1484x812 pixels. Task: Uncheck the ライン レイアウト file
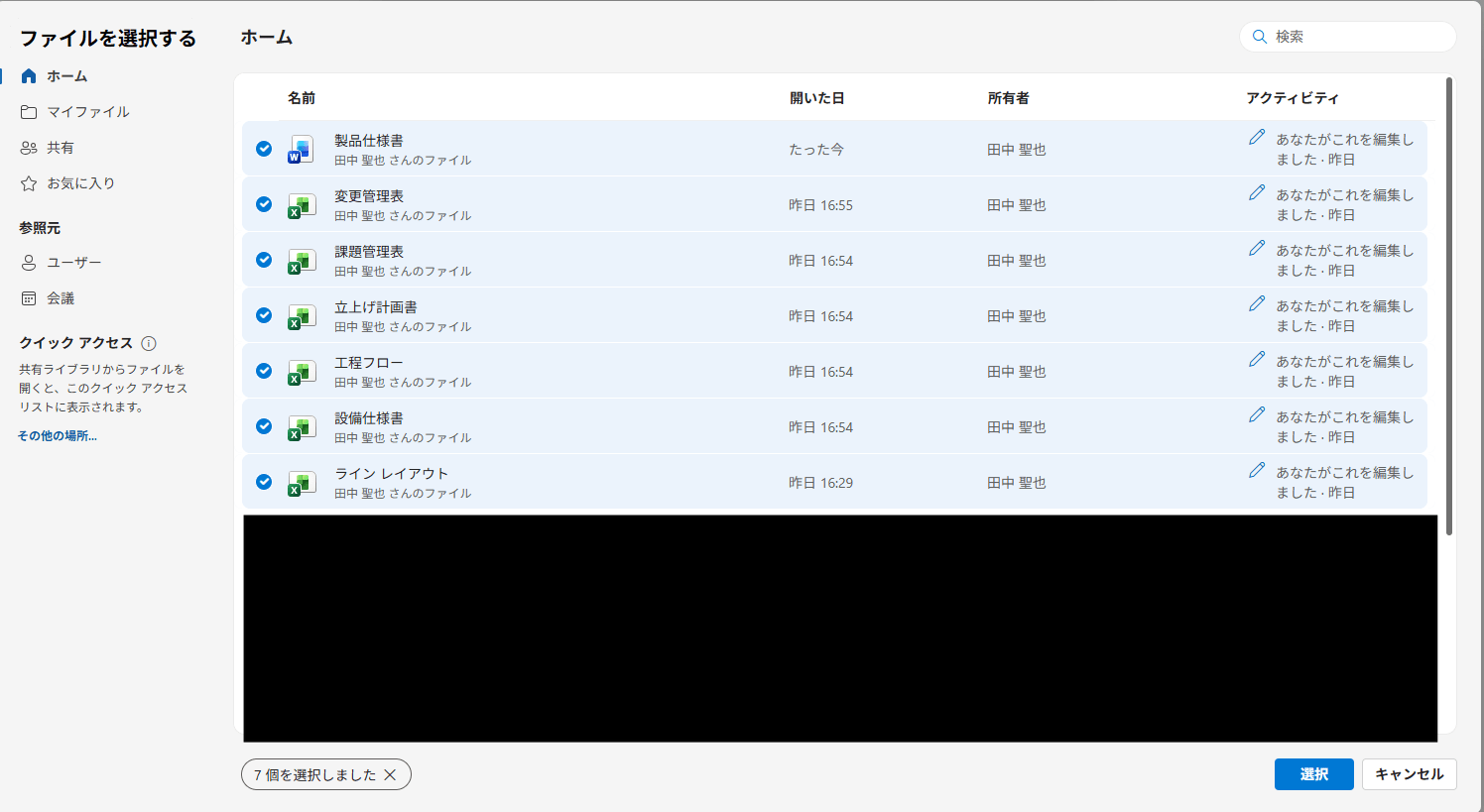pos(264,482)
